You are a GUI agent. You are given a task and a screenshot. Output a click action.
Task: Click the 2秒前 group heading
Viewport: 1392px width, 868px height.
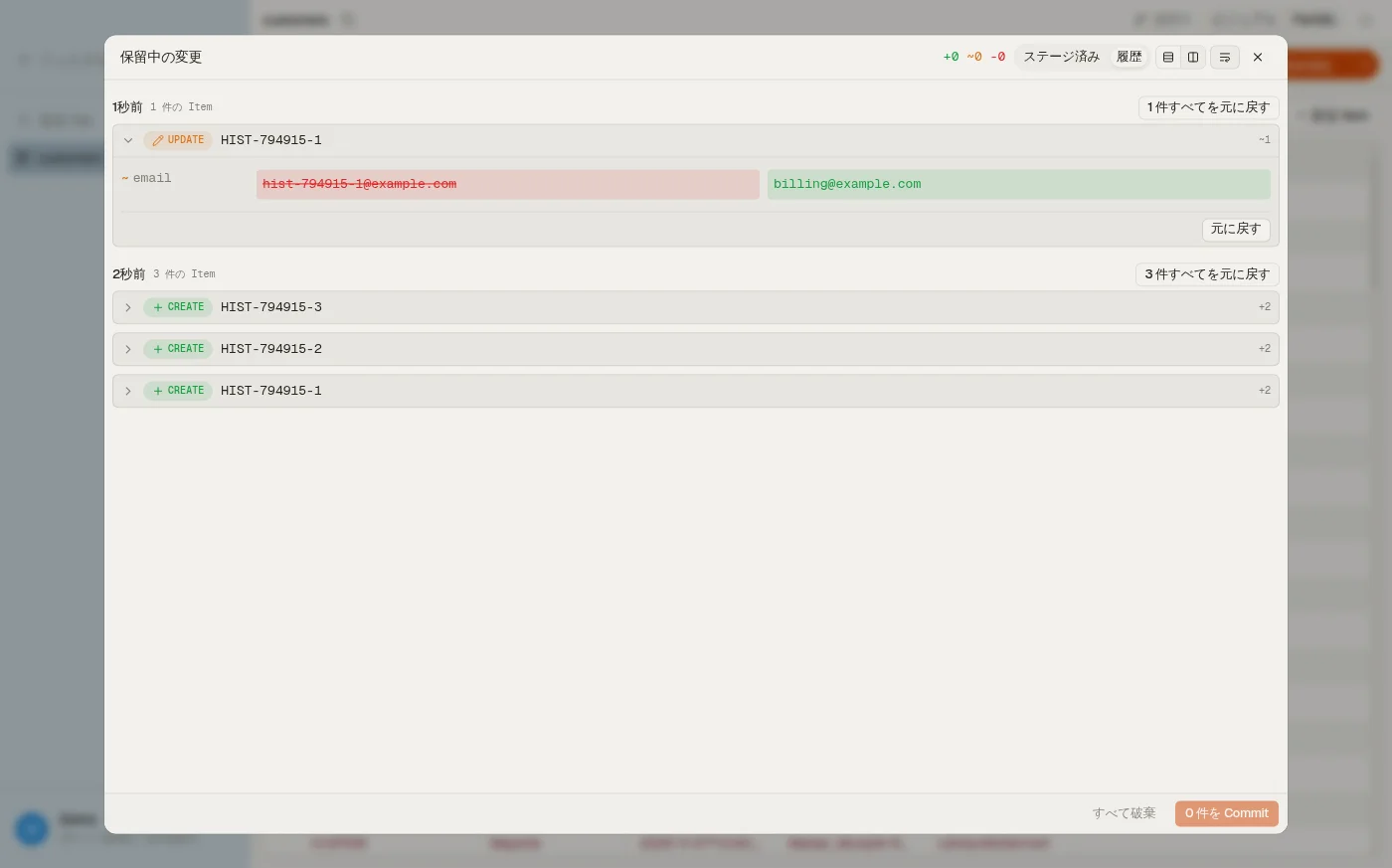128,274
